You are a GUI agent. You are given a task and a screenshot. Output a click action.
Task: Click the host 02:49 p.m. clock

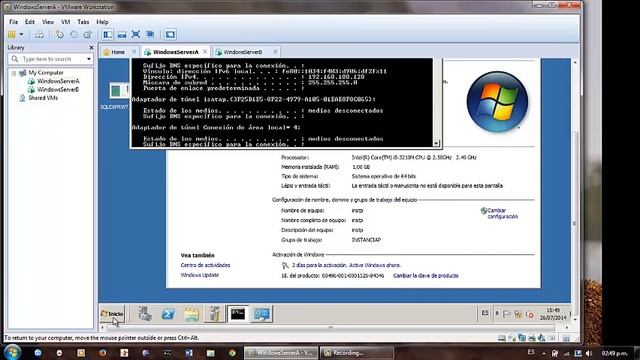coord(615,353)
